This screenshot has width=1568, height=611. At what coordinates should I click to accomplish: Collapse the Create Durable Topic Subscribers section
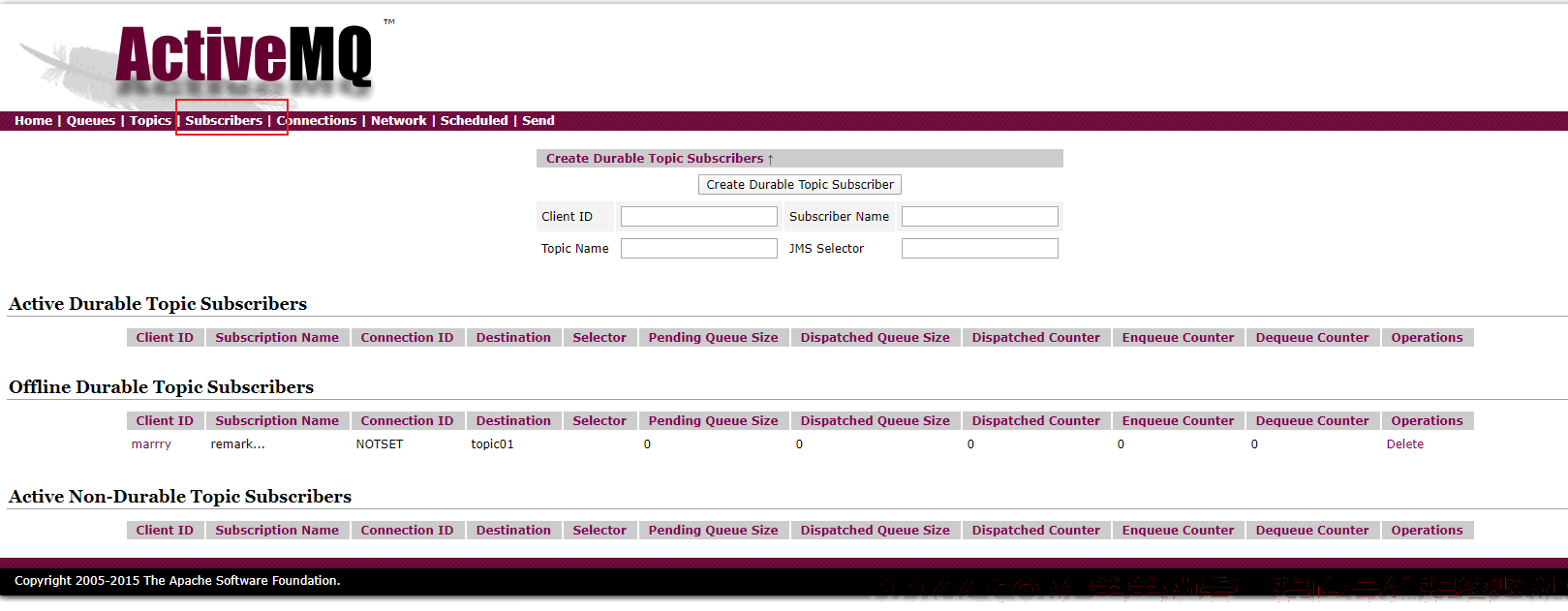(x=660, y=159)
